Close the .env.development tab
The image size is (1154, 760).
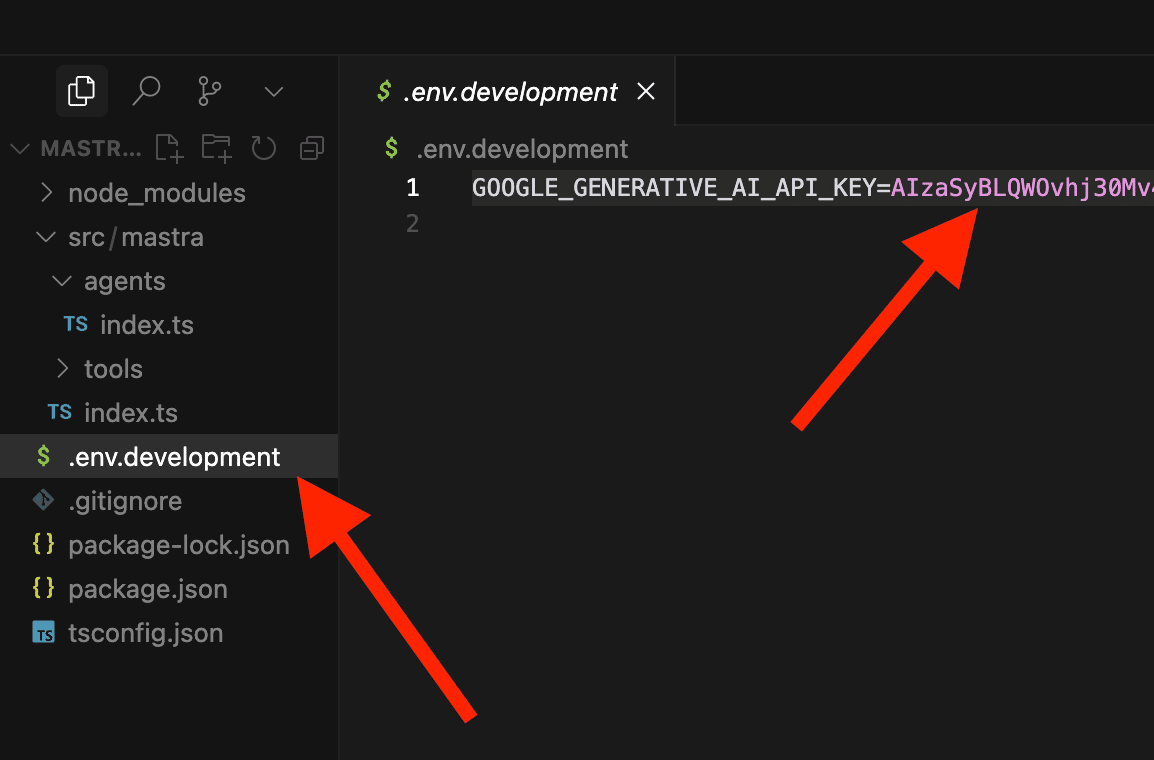[646, 92]
